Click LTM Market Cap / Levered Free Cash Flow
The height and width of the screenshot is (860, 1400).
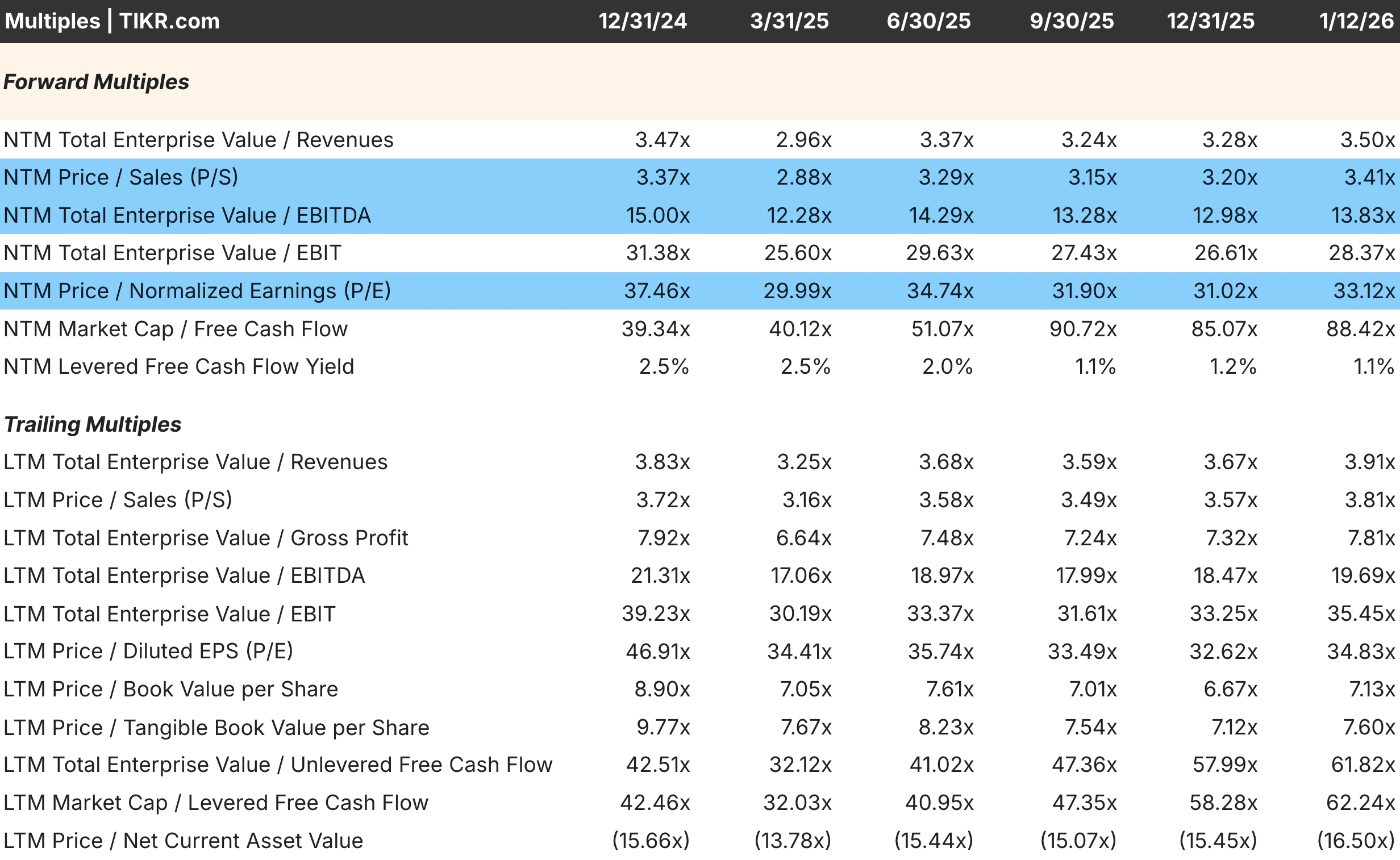click(x=215, y=803)
